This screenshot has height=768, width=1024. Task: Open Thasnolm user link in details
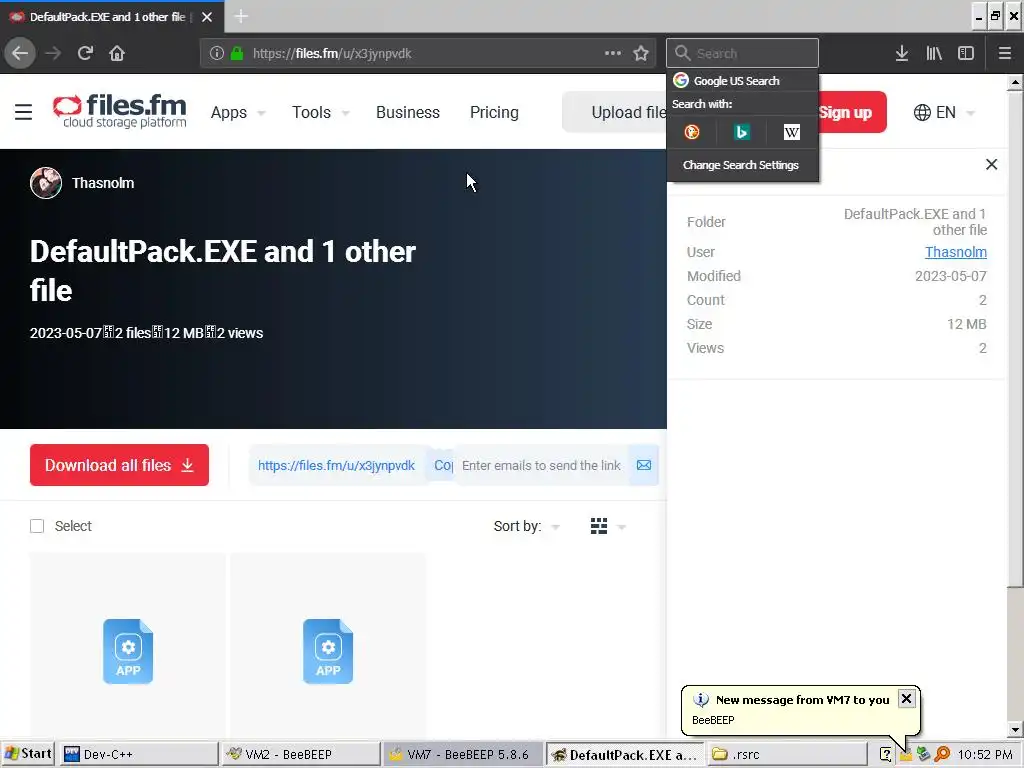point(955,251)
